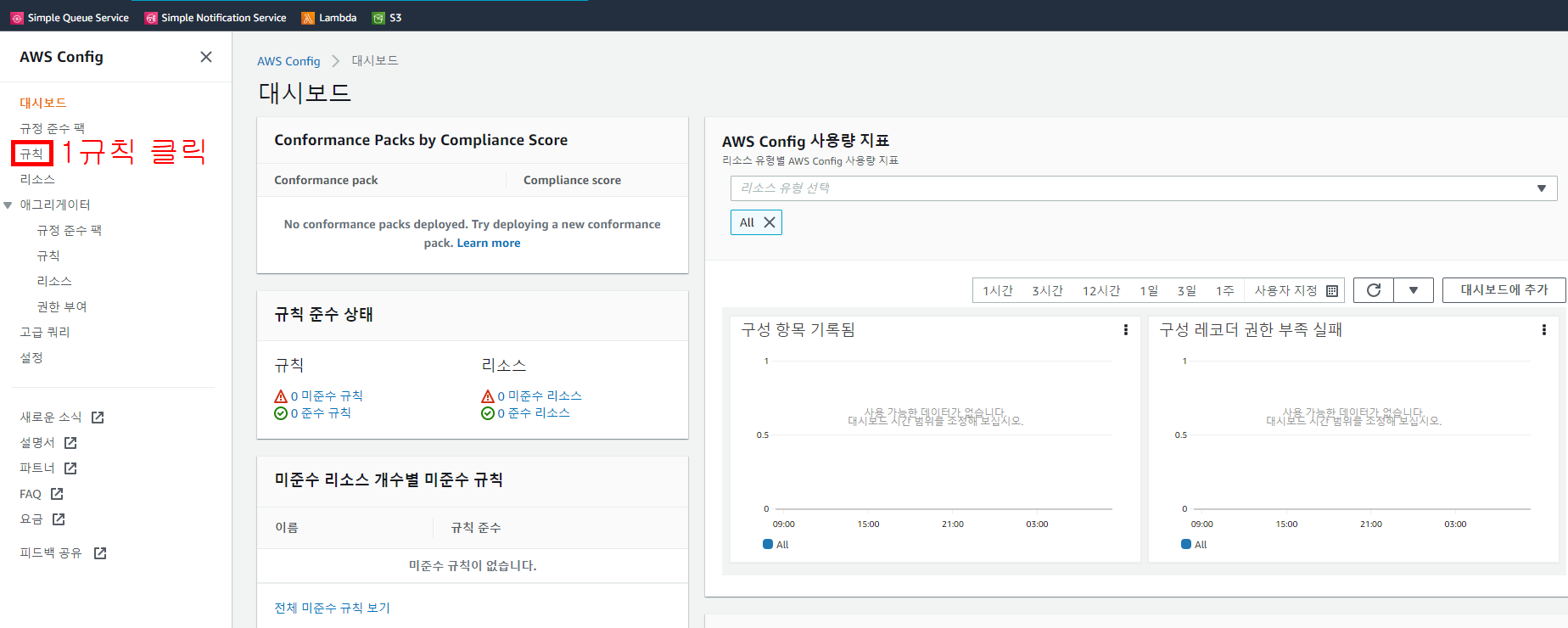Open Simple Queue Service shortcut icon

click(17, 18)
